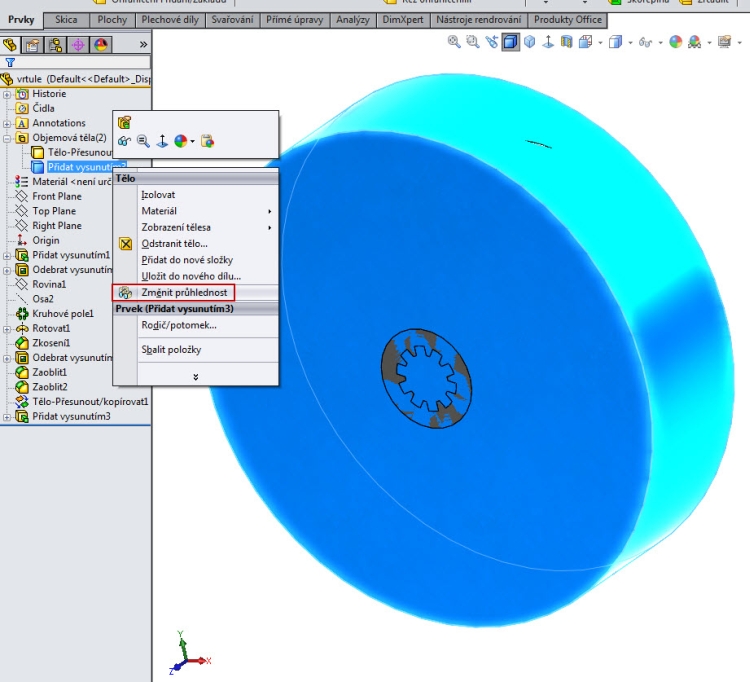Click View Settings monitor icon
This screenshot has height=682, width=750.
click(x=725, y=42)
